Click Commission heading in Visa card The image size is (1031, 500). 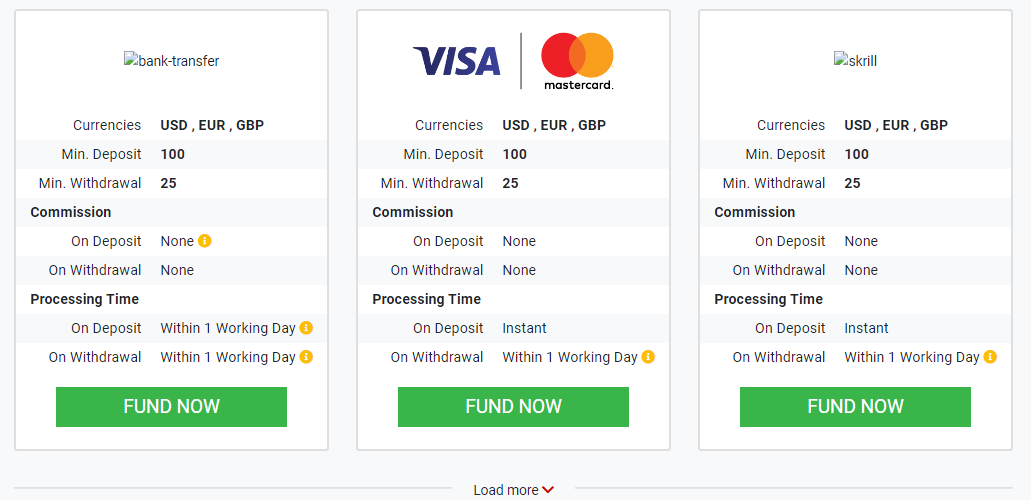tap(413, 212)
